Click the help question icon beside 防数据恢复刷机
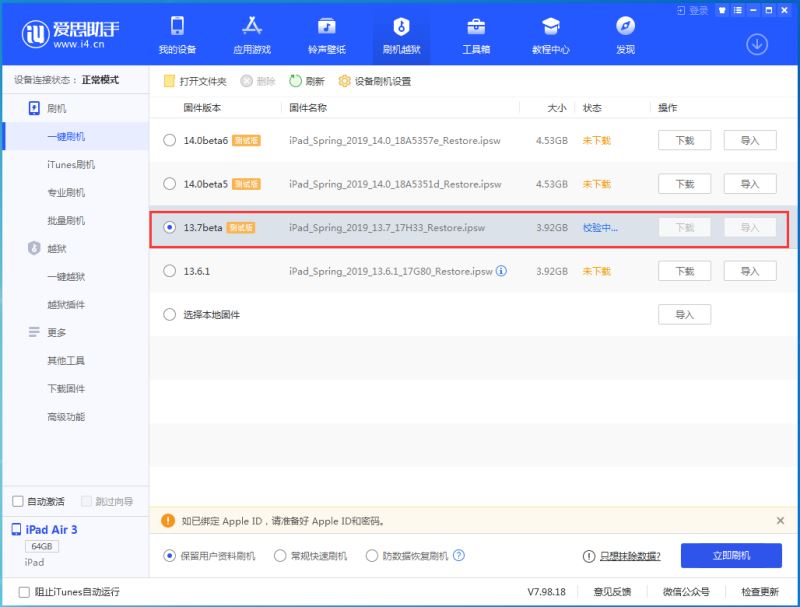 point(459,555)
